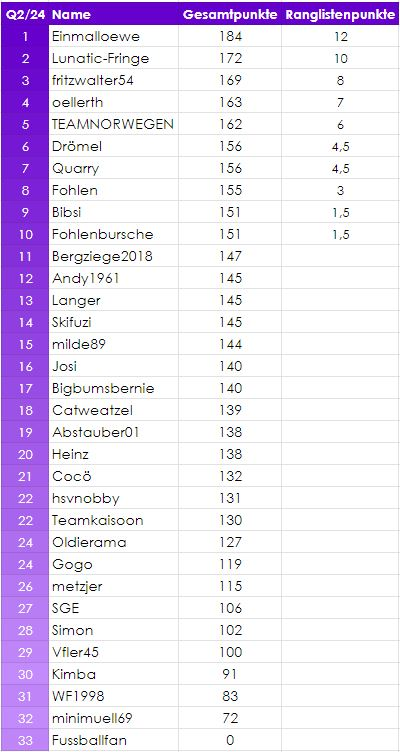Select the metzjer name cell

[114, 587]
